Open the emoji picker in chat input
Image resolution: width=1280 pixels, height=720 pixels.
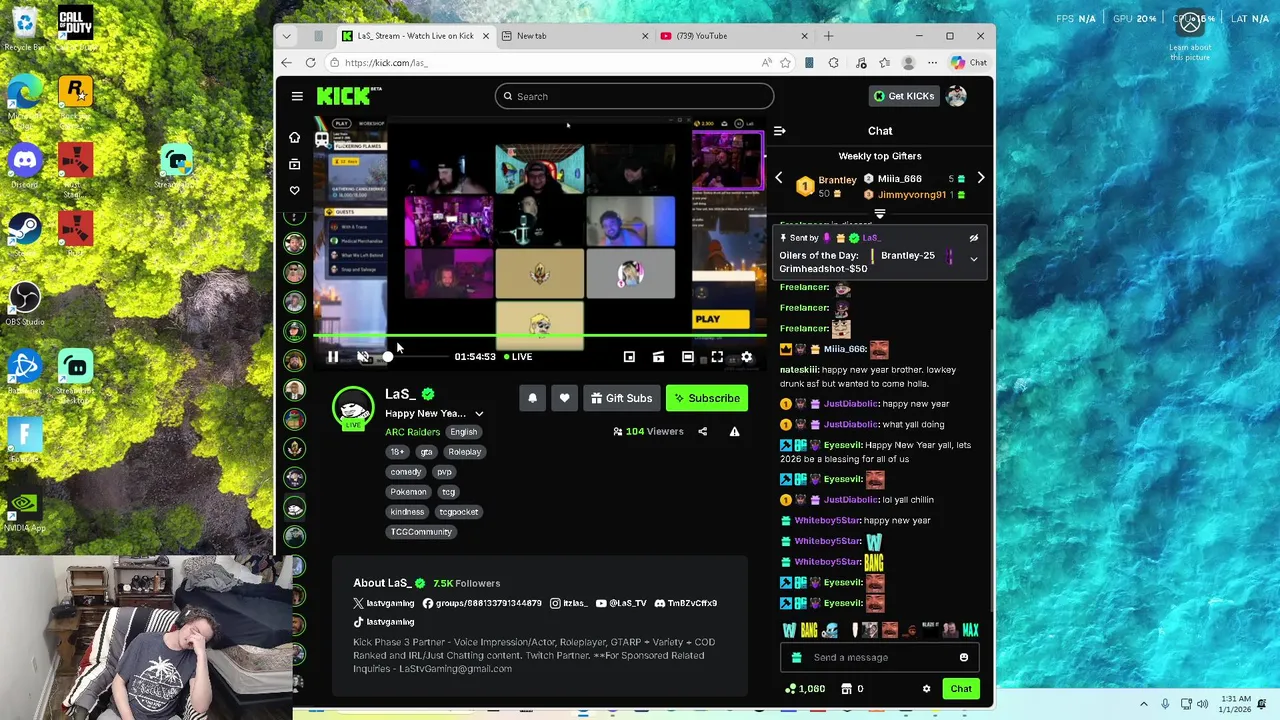point(964,658)
